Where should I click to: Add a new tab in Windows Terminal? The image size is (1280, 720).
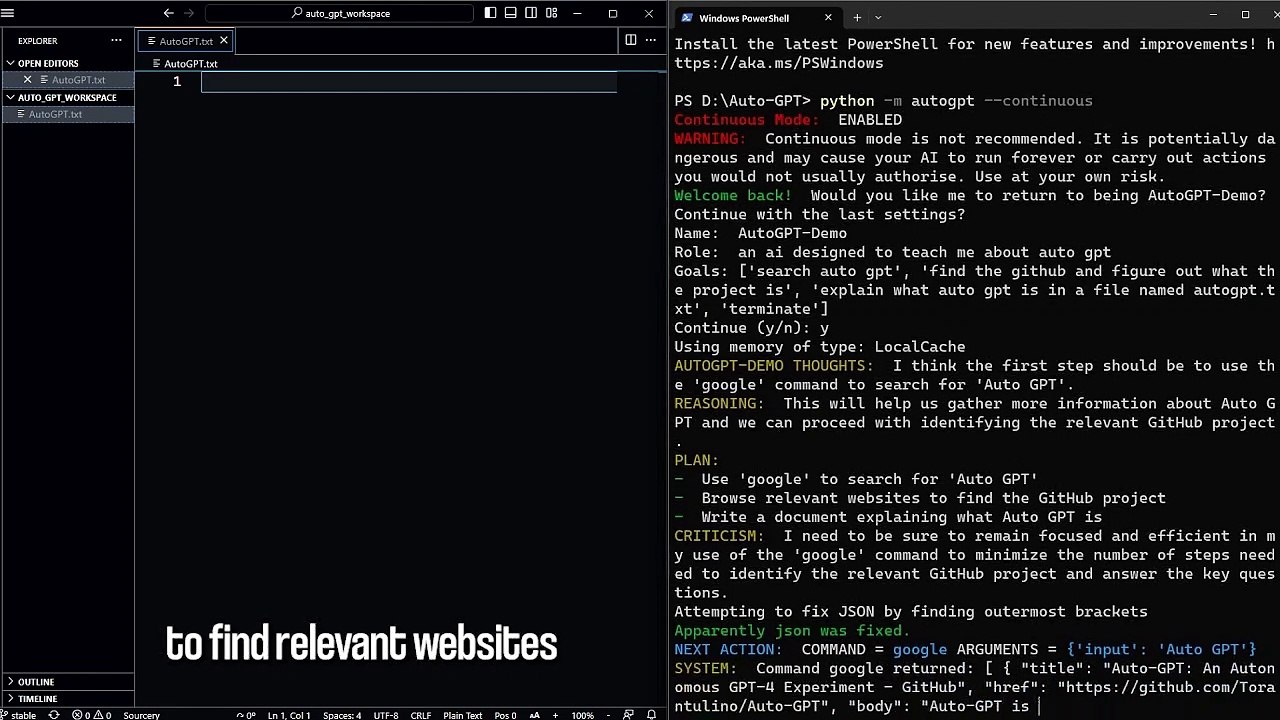tap(857, 18)
